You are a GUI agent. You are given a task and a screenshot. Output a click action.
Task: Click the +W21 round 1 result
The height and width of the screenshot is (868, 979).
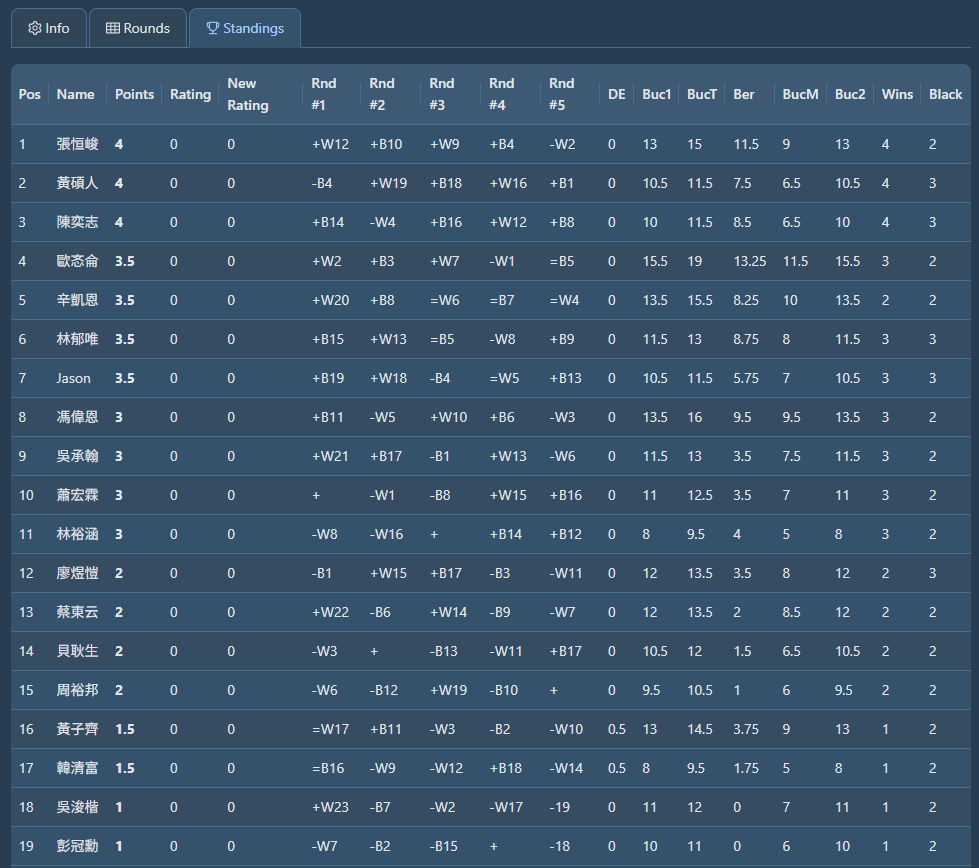coord(330,456)
